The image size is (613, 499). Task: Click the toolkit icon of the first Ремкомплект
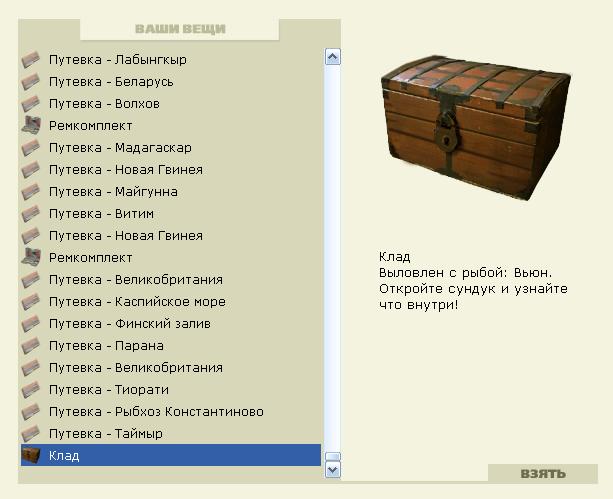pyautogui.click(x=31, y=125)
